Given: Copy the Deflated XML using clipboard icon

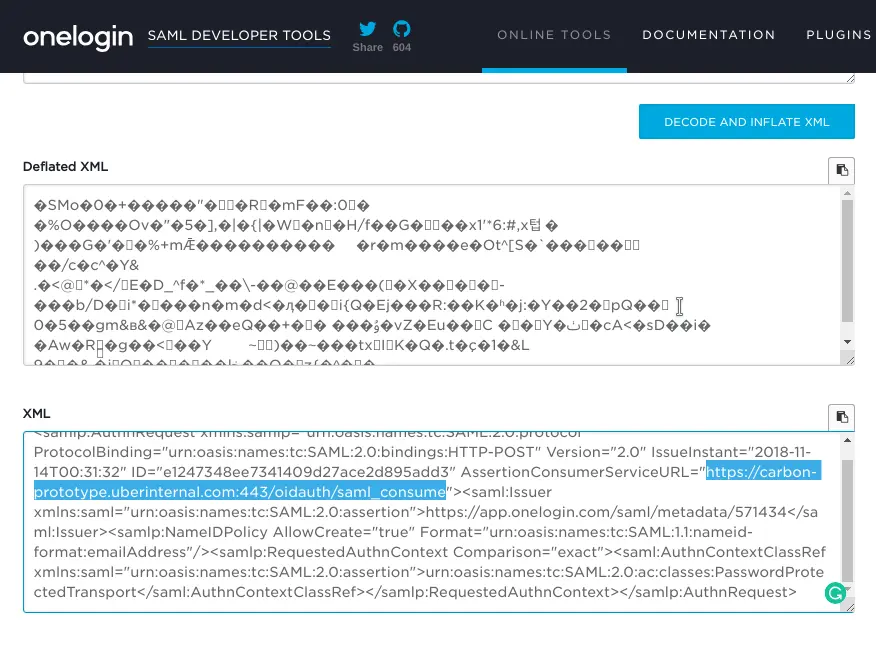Looking at the screenshot, I should coord(841,170).
